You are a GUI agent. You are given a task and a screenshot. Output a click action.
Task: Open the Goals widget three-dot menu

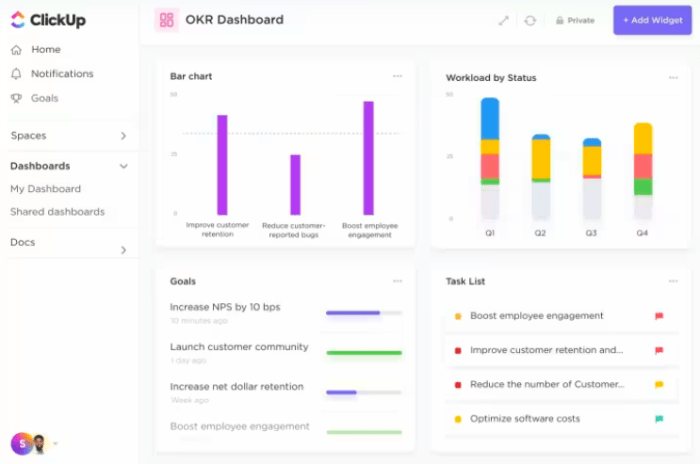click(397, 281)
